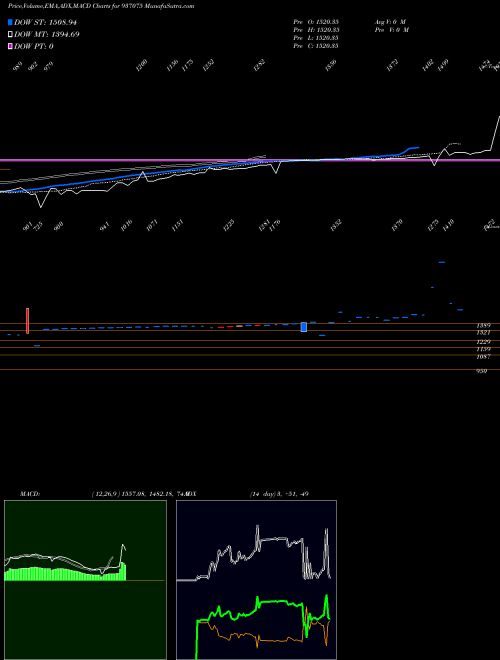The image size is (500, 660).
Task: Click the tall red candlestick bar
Action: (28, 321)
